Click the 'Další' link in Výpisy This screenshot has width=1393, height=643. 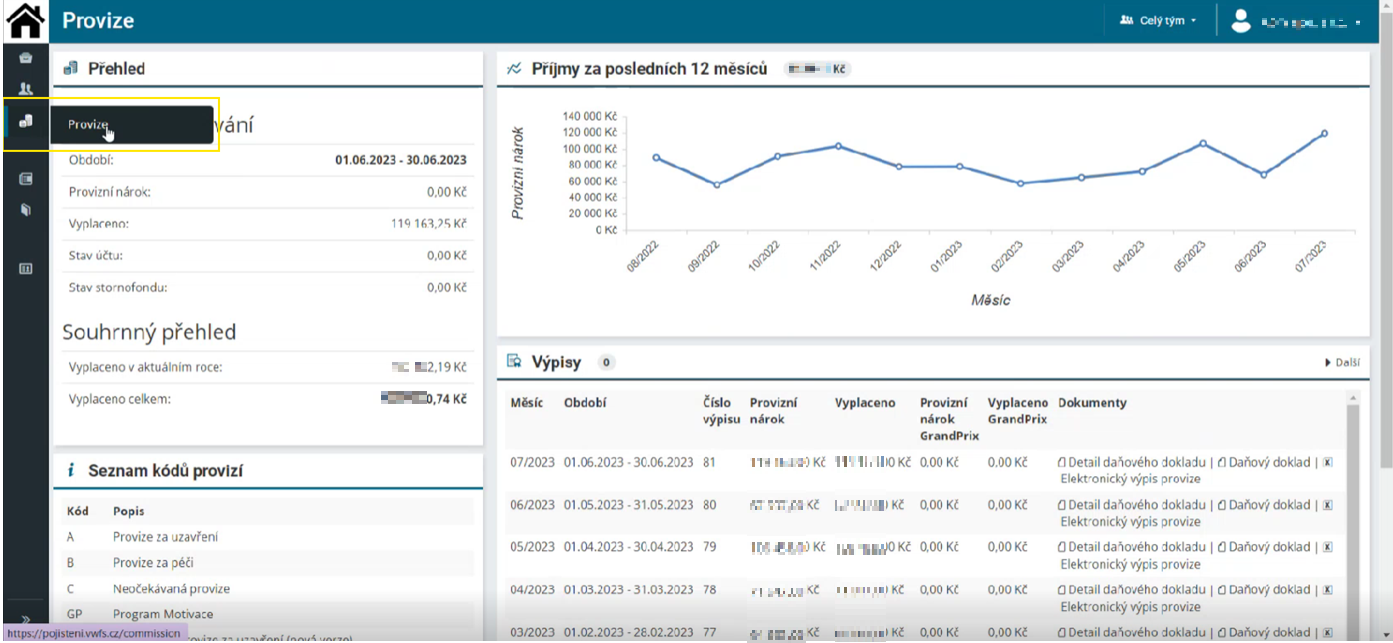(x=1341, y=362)
